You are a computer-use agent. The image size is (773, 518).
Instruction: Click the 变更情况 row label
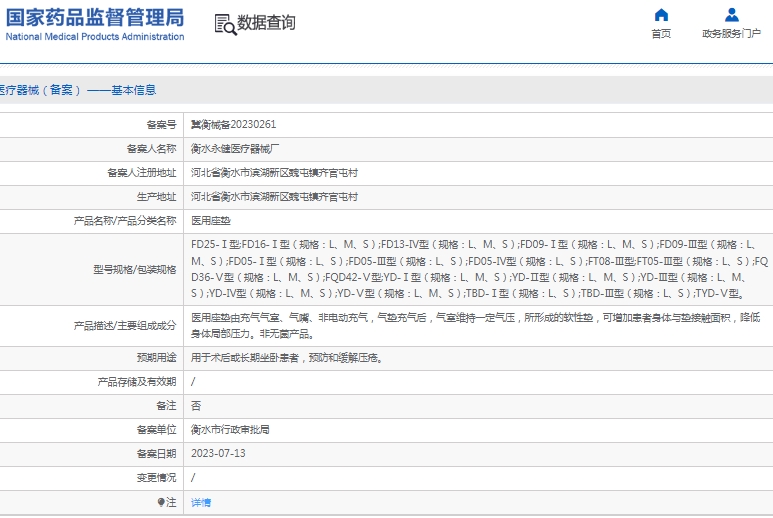pos(156,478)
